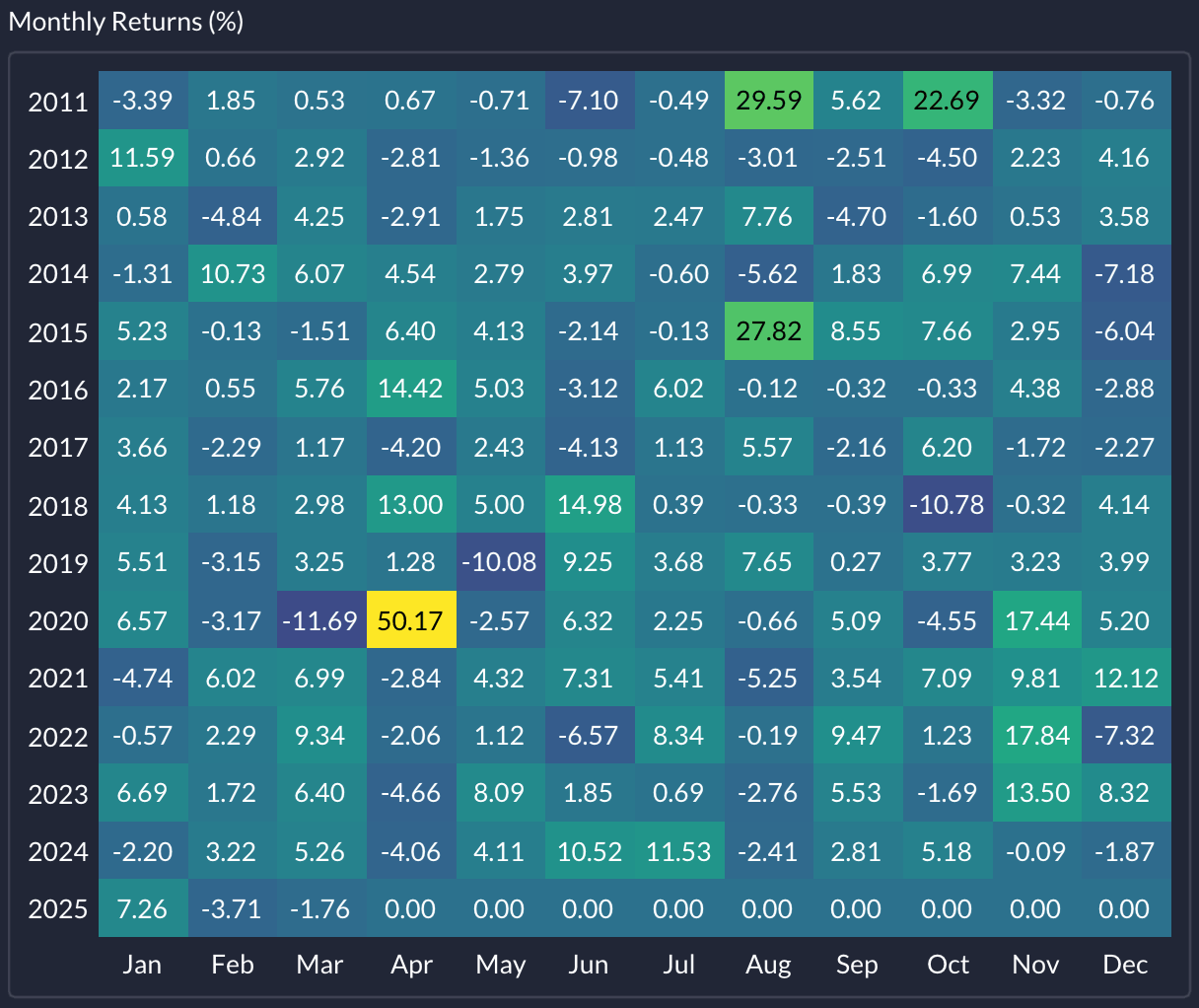
Task: Click the 29.59 cell in August 2011
Action: coord(768,101)
